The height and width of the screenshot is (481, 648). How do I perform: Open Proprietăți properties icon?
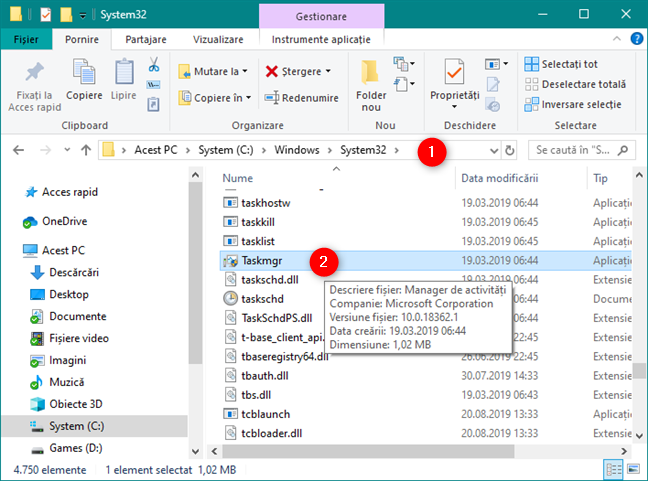tap(454, 80)
